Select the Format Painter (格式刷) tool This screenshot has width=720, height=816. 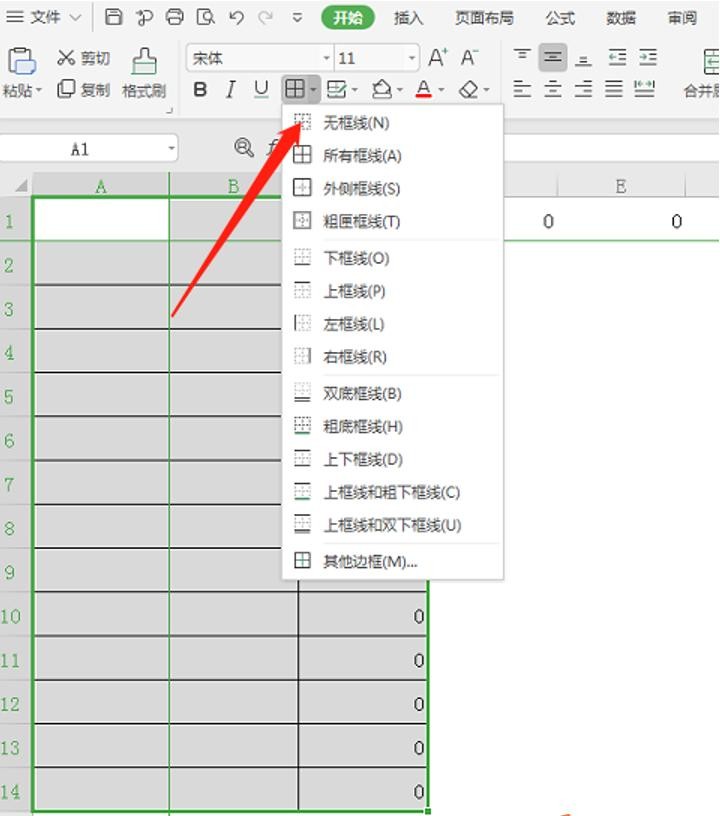(144, 72)
